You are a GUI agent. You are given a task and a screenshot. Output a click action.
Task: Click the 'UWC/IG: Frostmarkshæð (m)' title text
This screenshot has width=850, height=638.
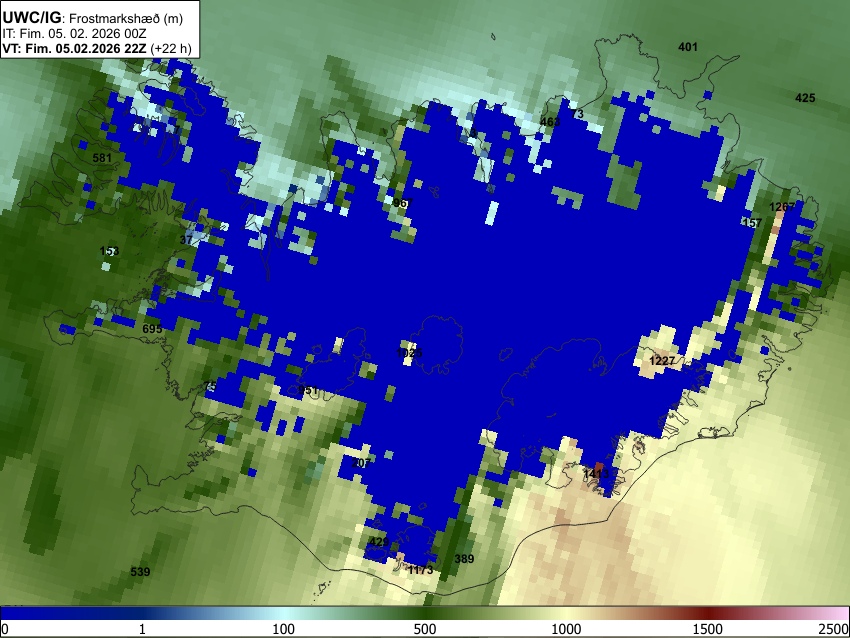(93, 18)
